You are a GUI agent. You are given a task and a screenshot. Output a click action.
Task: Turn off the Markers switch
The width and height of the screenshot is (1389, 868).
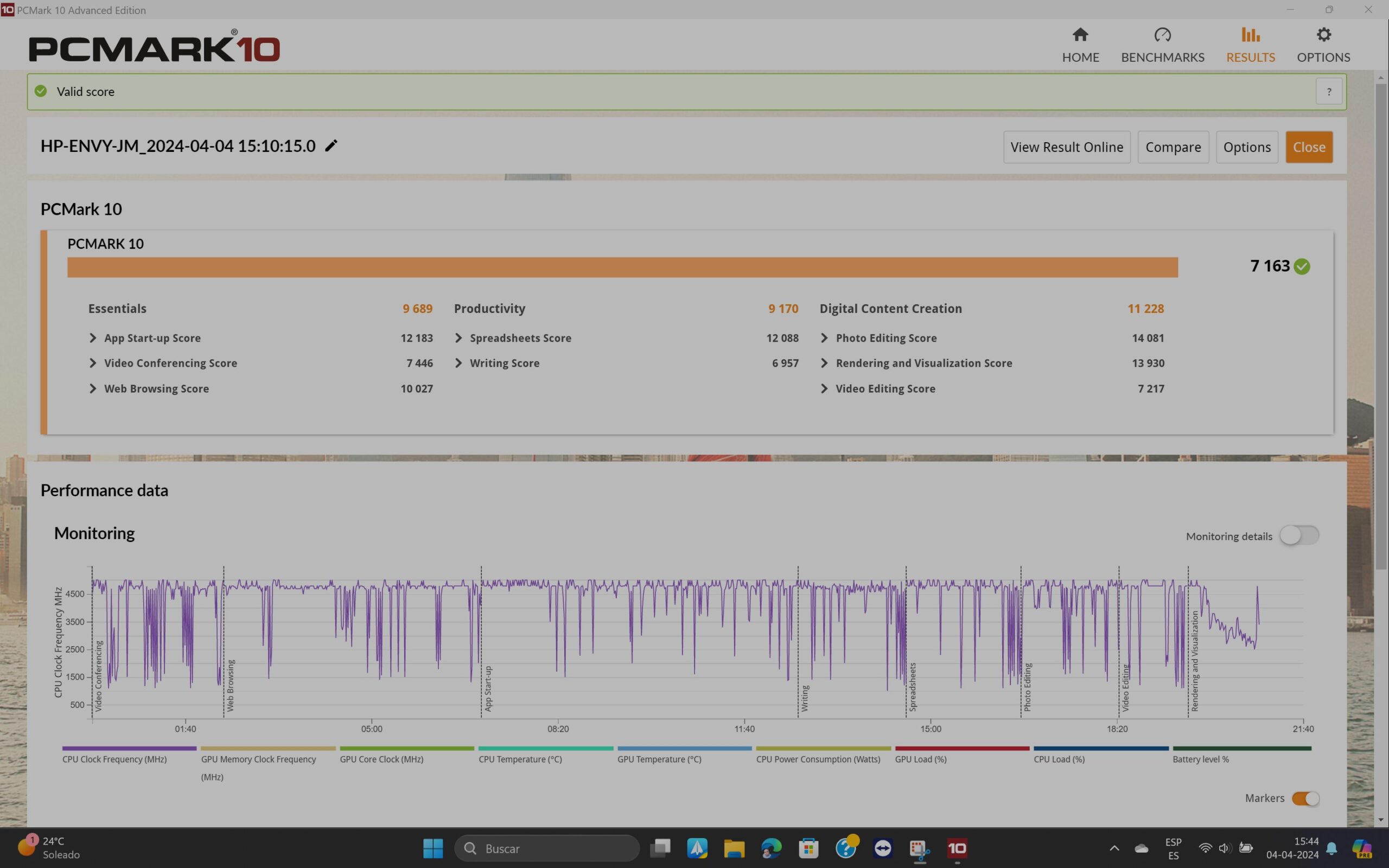coord(1305,799)
